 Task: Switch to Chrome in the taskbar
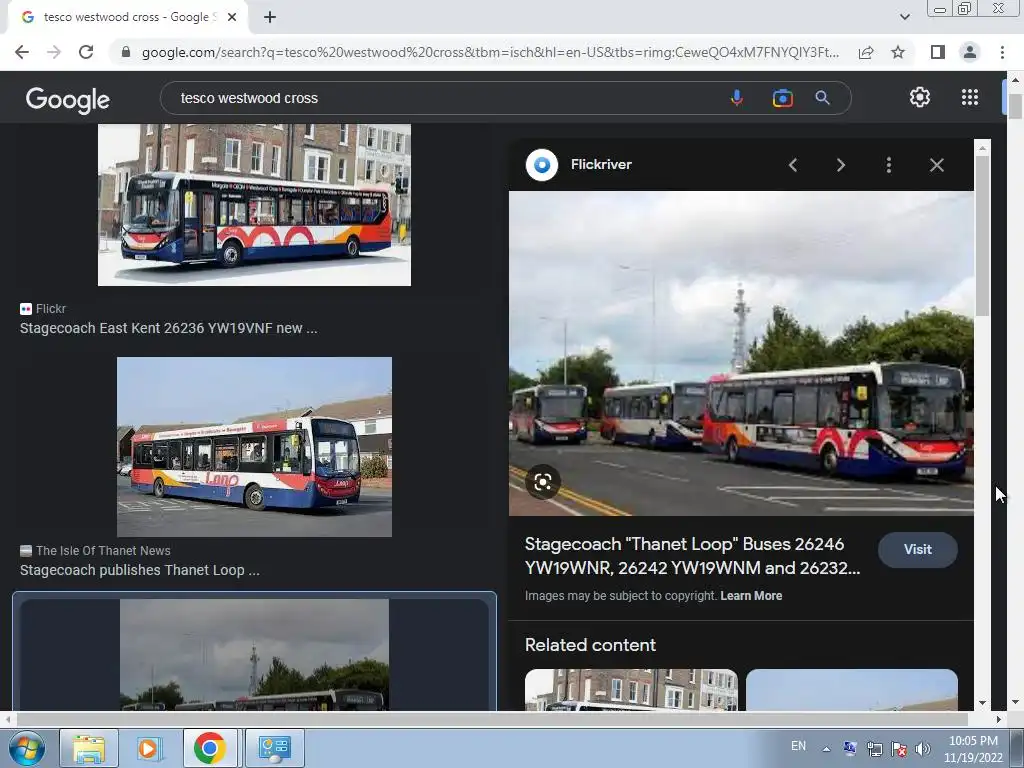point(210,748)
